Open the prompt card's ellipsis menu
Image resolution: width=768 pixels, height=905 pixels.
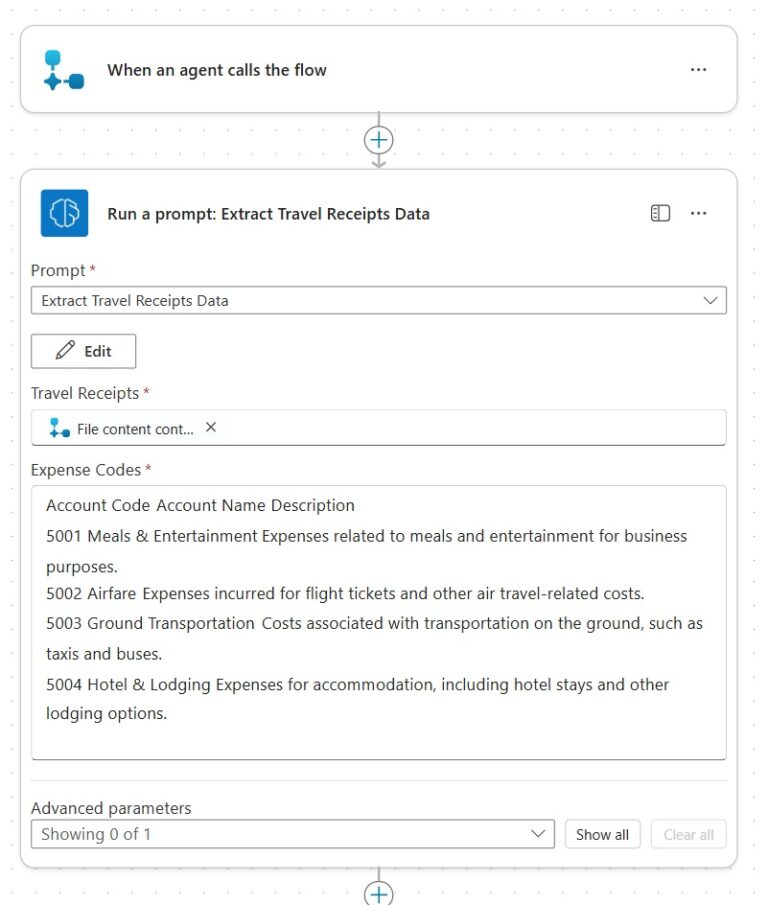(x=698, y=212)
